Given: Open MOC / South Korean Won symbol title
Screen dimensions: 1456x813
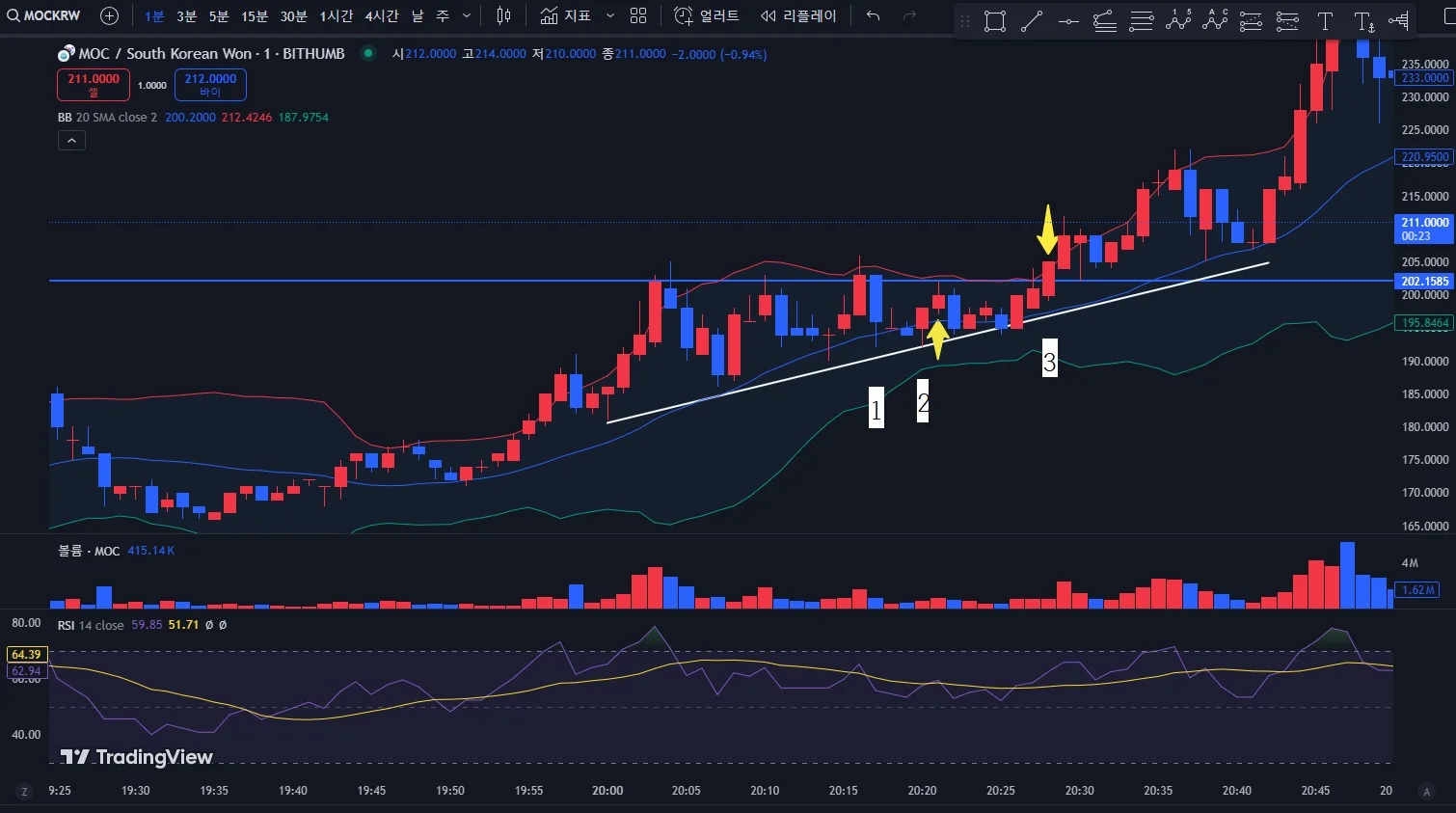Looking at the screenshot, I should [x=211, y=54].
